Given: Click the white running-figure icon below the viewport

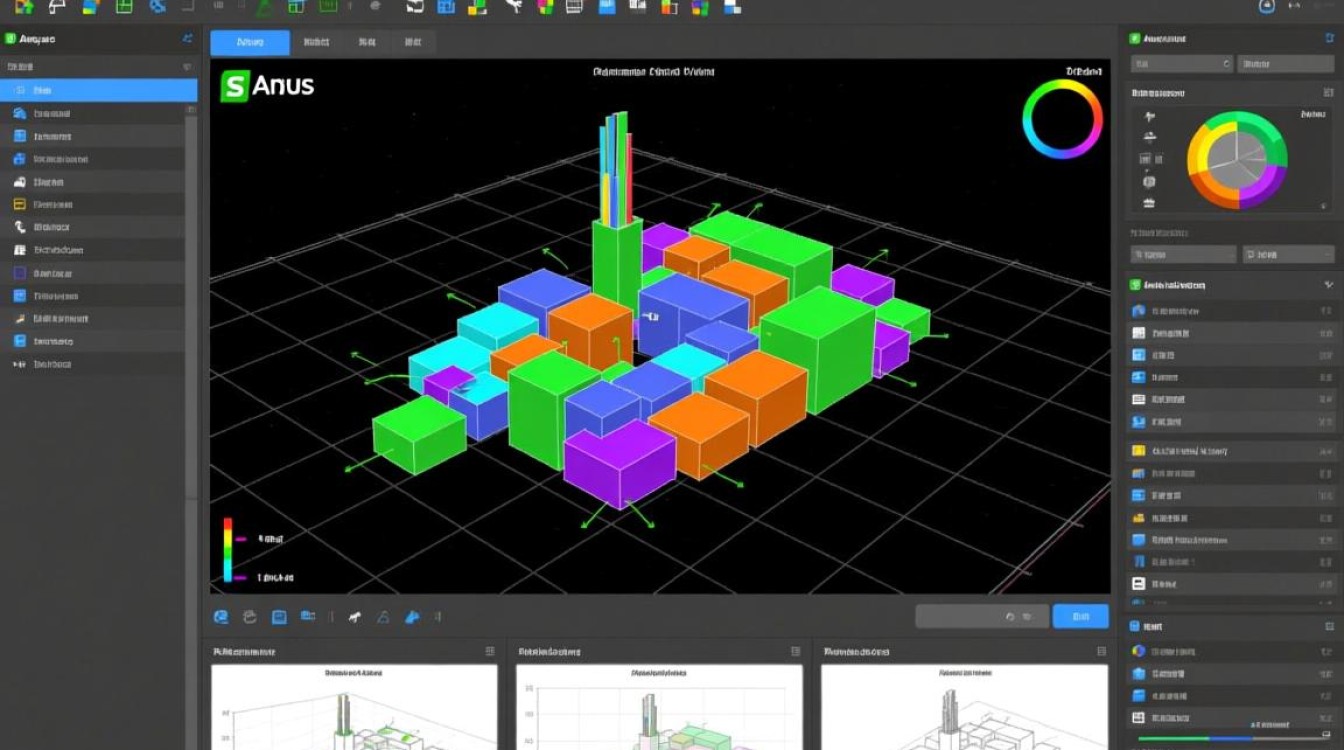Looking at the screenshot, I should [354, 617].
